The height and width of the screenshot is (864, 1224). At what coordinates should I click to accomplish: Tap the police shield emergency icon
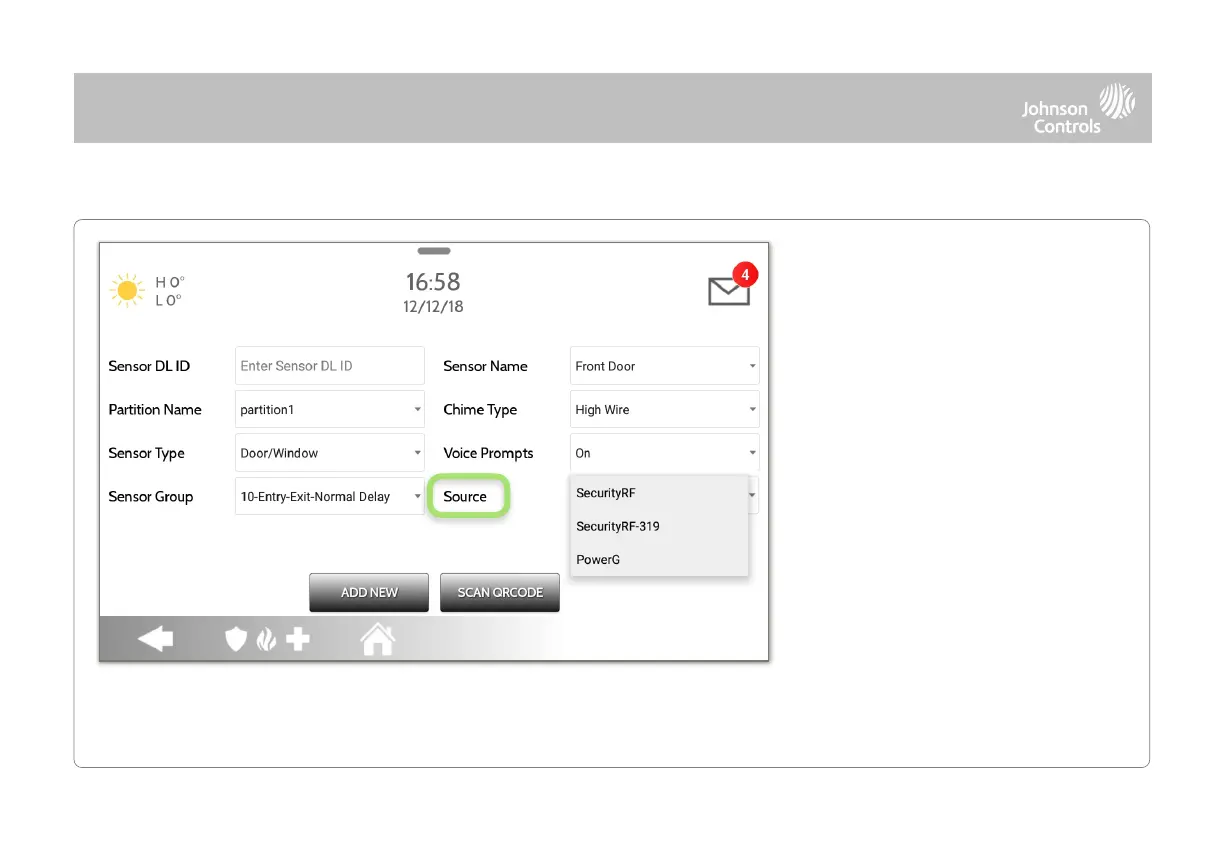[x=235, y=639]
